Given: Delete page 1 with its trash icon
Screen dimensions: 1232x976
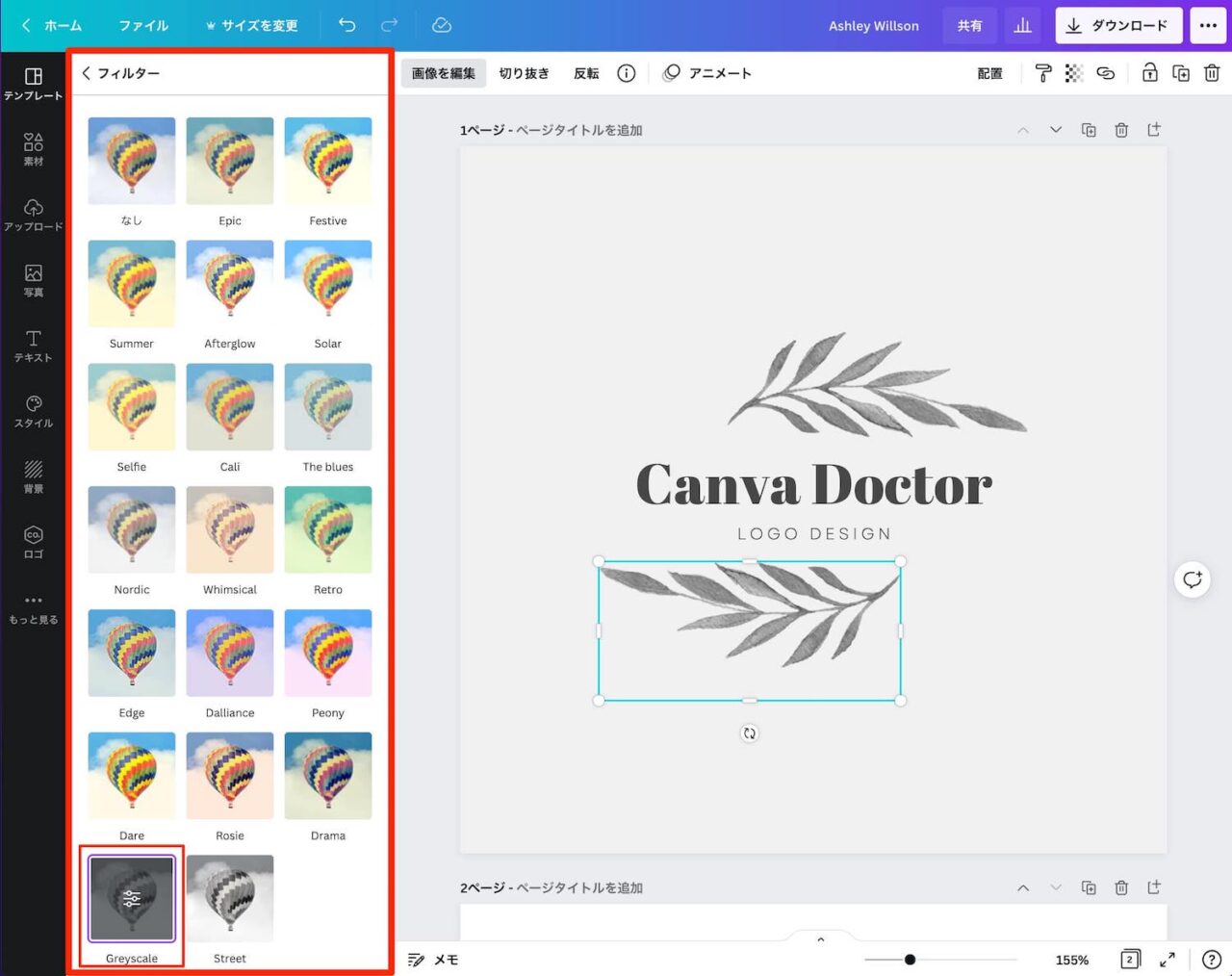Looking at the screenshot, I should 1121,130.
